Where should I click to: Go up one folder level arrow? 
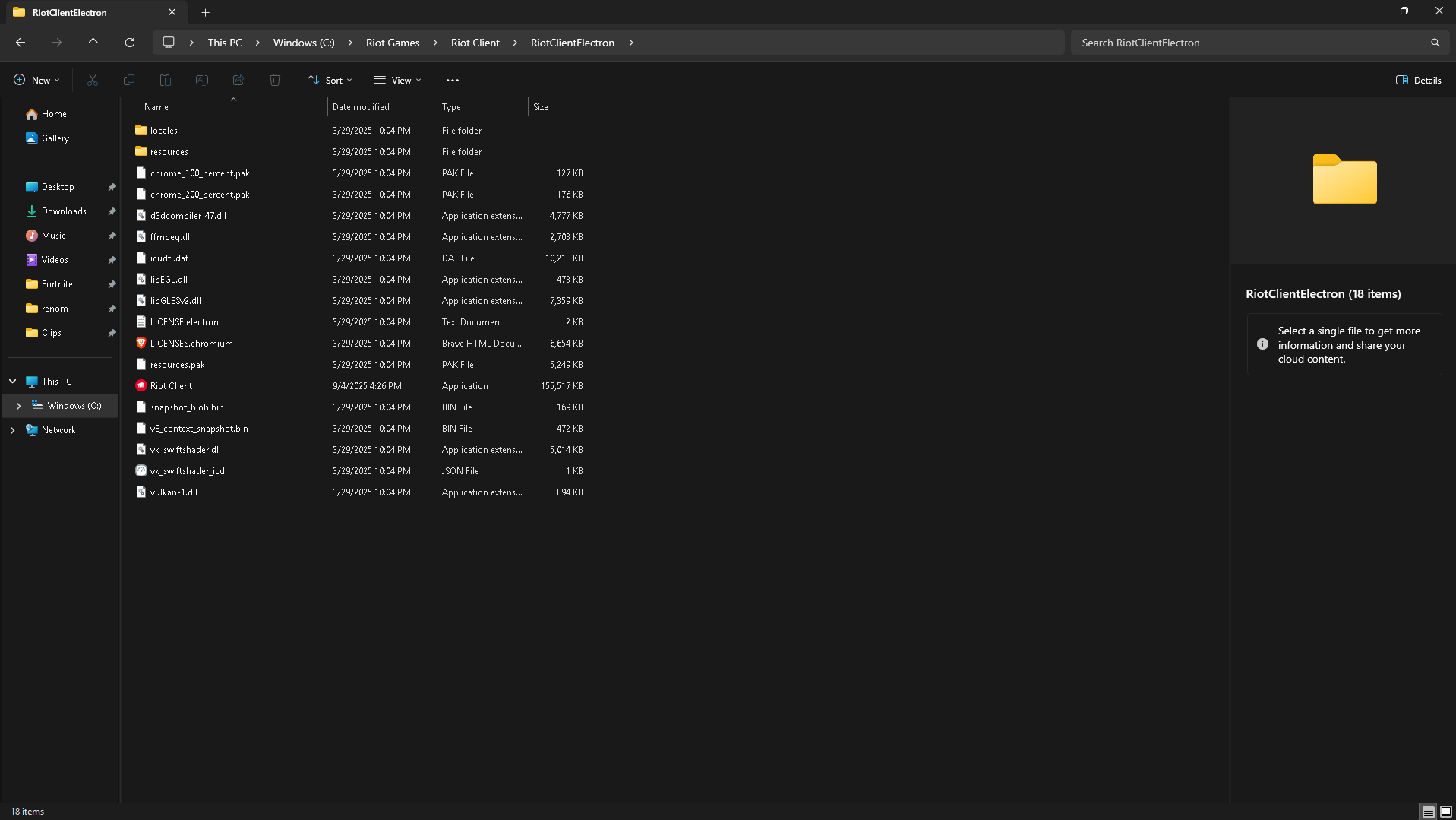(93, 43)
